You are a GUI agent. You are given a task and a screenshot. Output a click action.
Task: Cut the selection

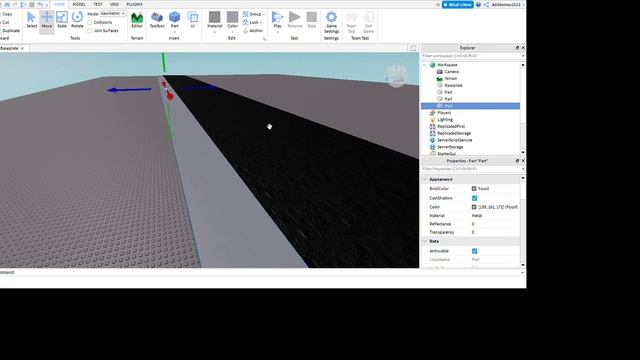[5, 22]
